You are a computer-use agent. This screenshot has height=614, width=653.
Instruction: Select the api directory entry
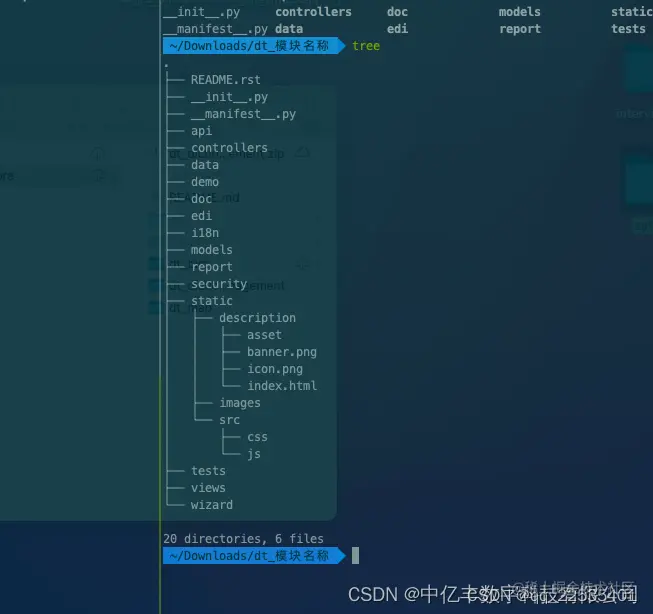[201, 131]
